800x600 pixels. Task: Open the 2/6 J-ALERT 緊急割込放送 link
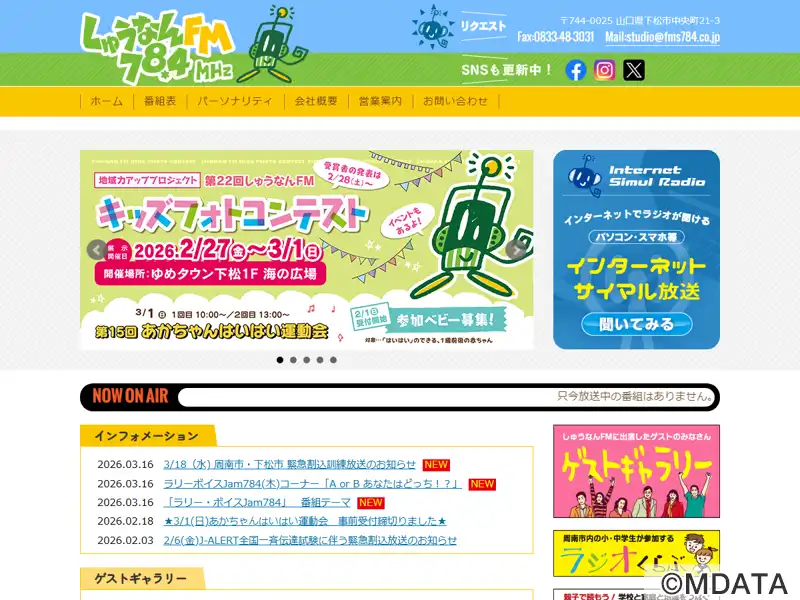click(310, 540)
